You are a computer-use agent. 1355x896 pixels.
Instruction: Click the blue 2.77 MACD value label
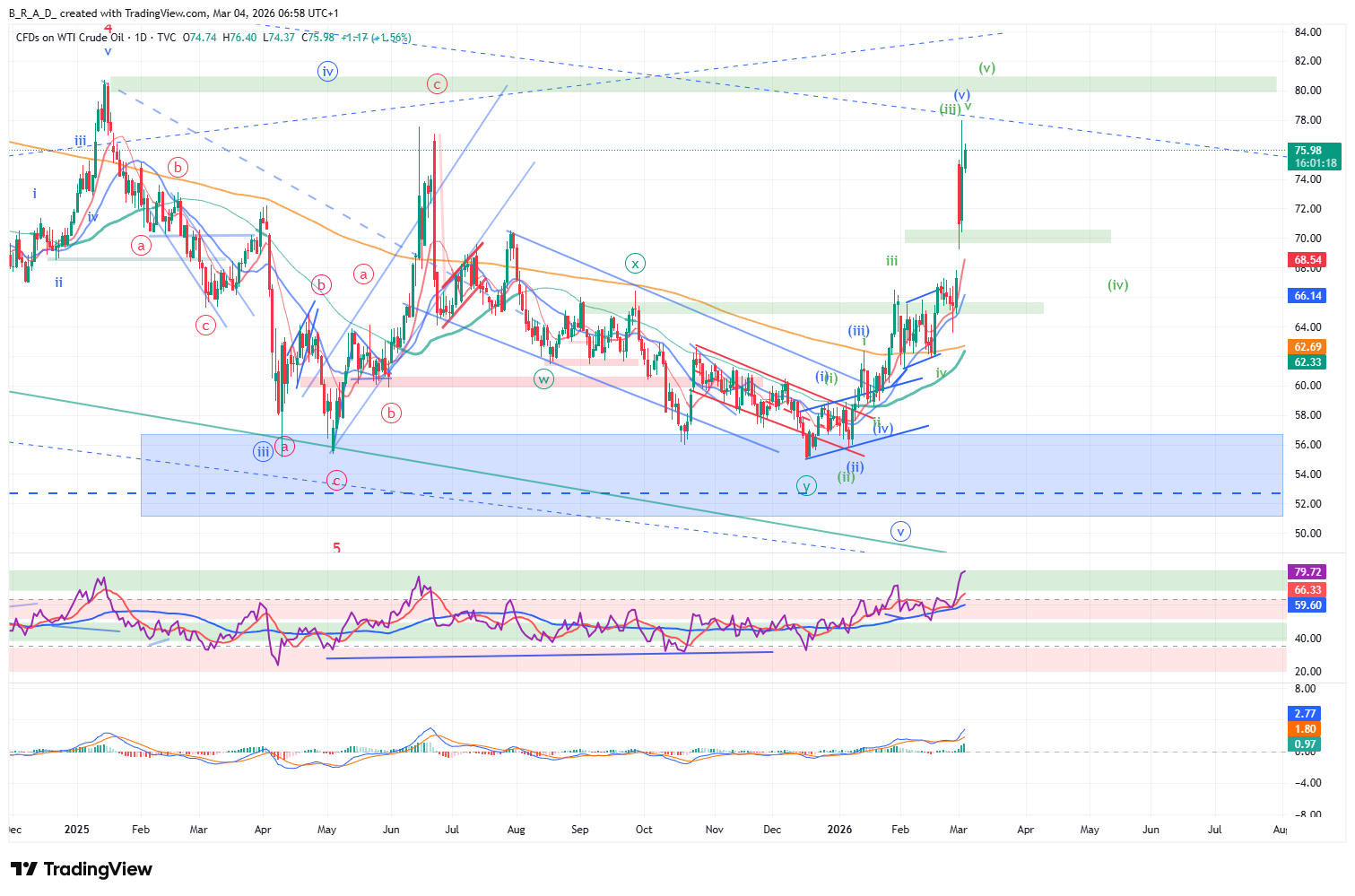point(1305,714)
